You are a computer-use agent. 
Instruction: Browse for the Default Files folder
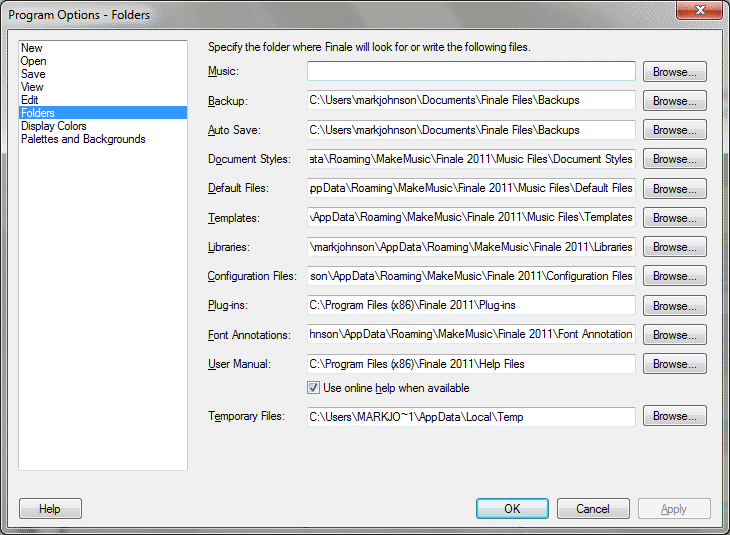click(x=675, y=189)
